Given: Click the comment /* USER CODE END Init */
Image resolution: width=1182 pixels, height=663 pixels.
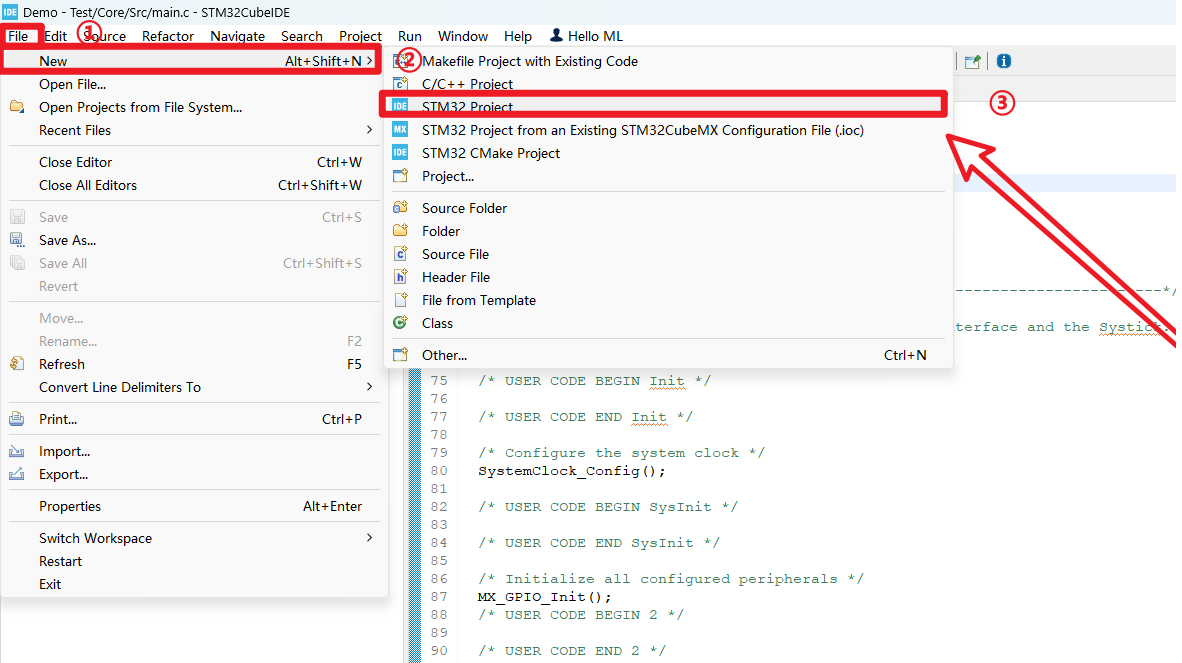Looking at the screenshot, I should click(585, 417).
